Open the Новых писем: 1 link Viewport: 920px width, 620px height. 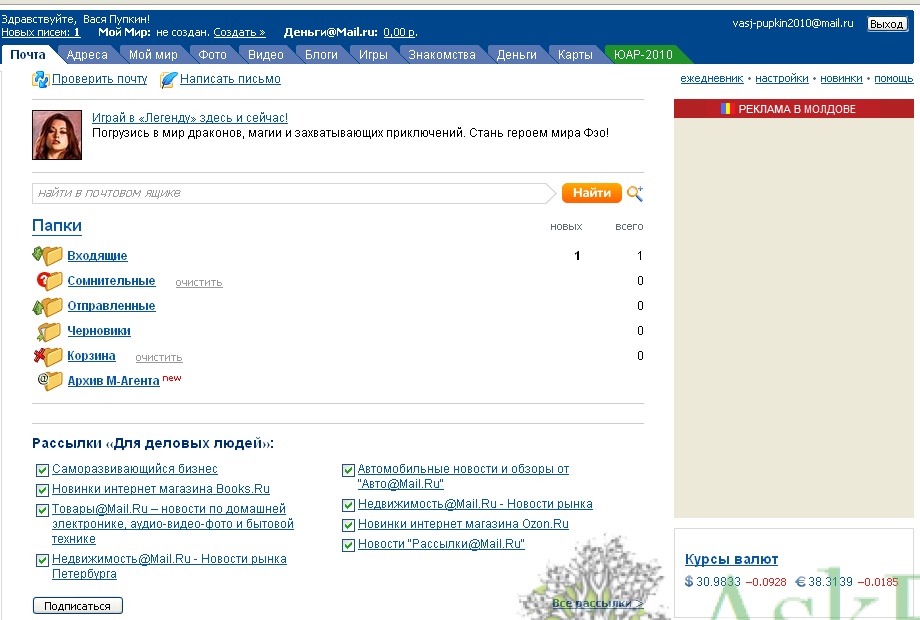coord(40,32)
